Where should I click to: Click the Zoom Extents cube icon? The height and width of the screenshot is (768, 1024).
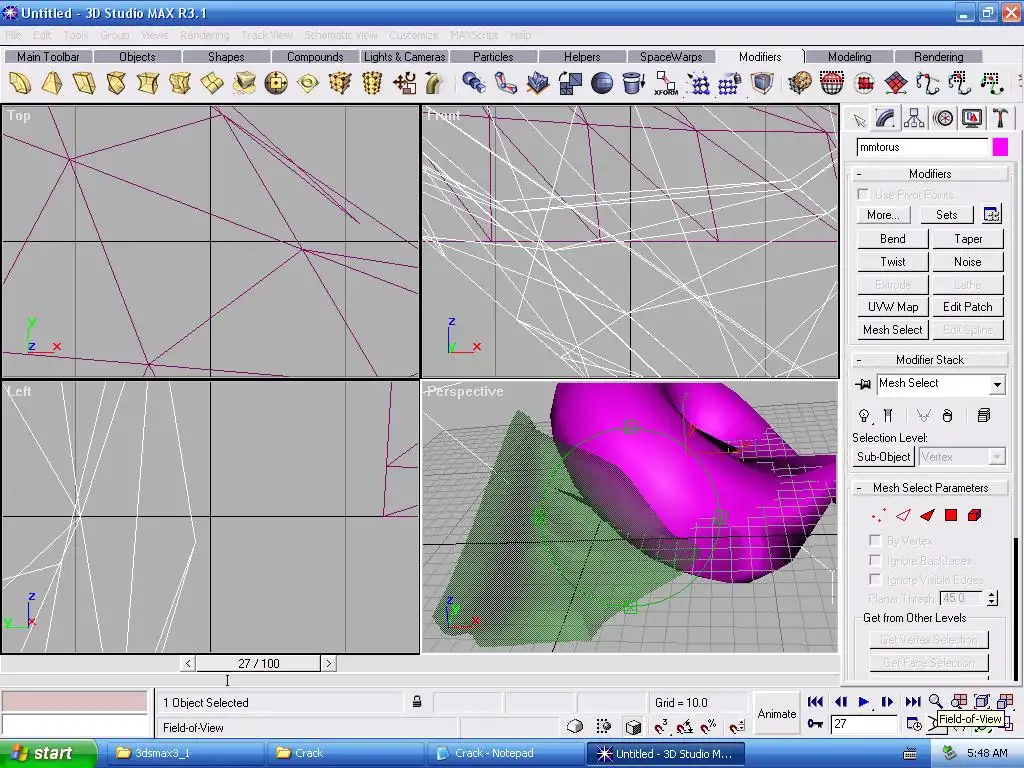pyautogui.click(x=982, y=701)
